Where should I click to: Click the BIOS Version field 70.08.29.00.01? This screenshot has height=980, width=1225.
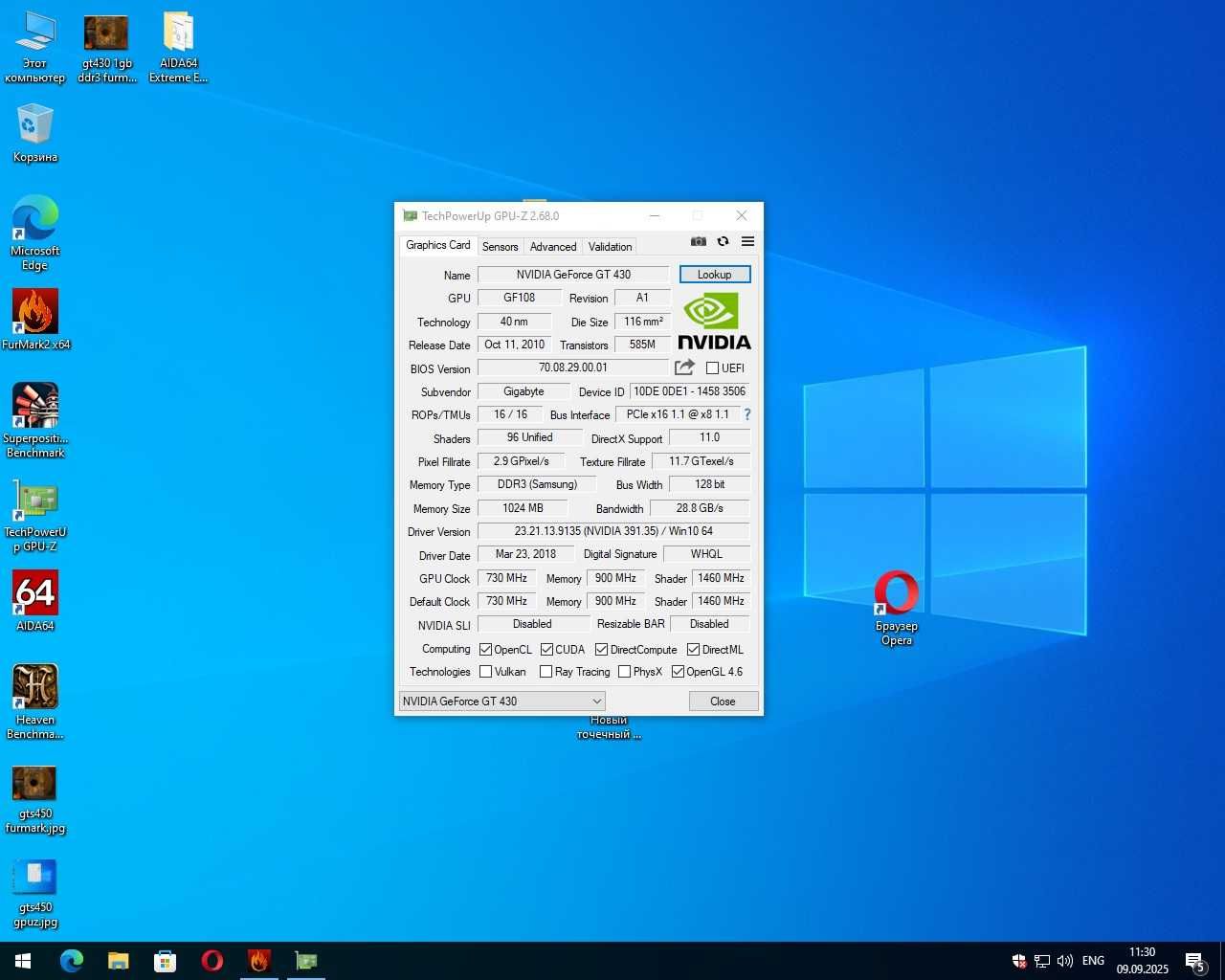573,367
